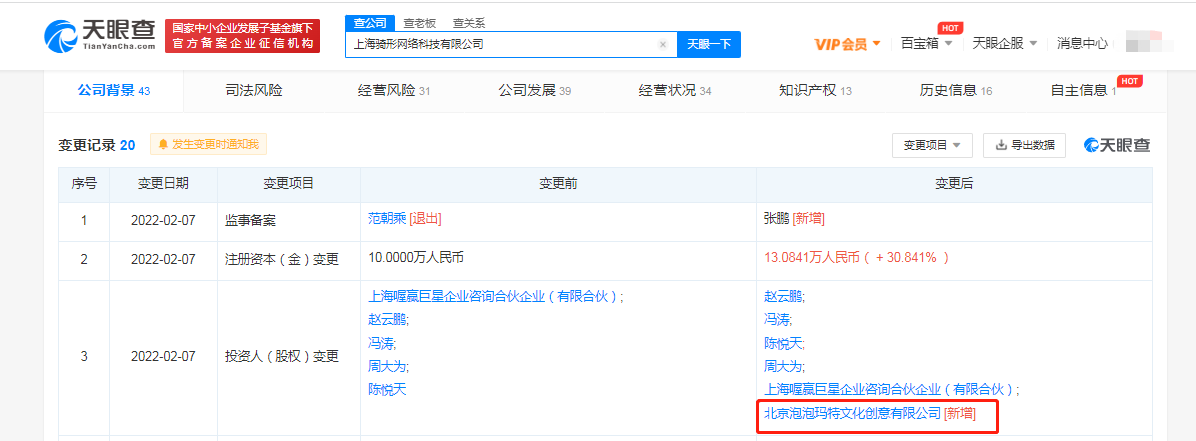Click 发生变更时通知我 notification button
This screenshot has height=441, width=1196.
point(208,143)
